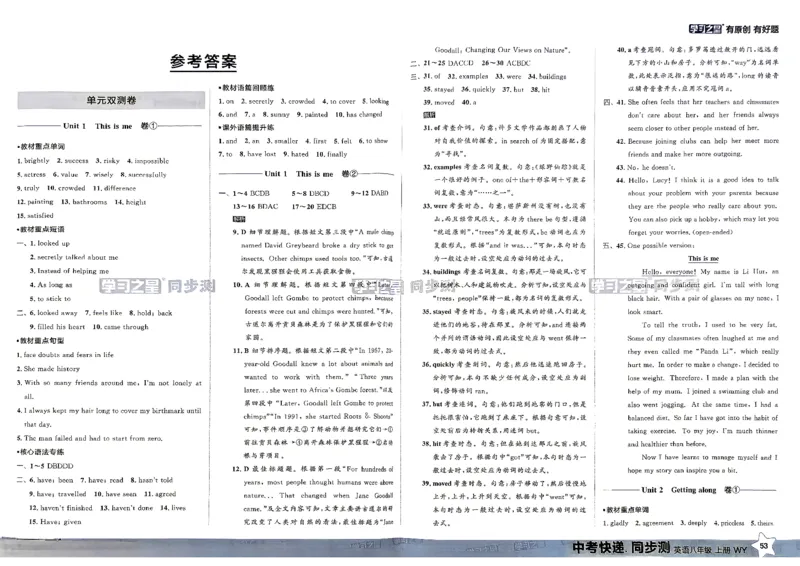Click the answer key '21~25 DACCD'

click(448, 63)
